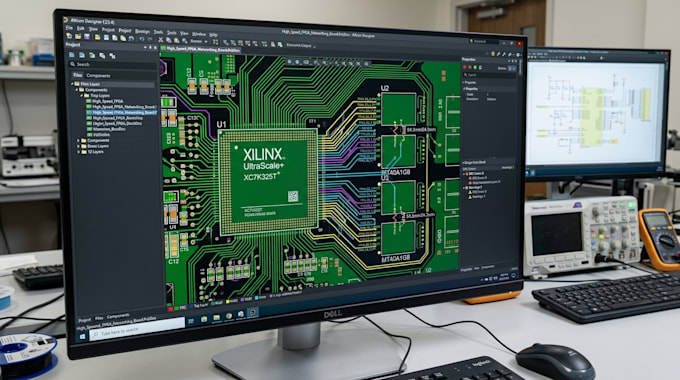Click in the Project panel Search field
The image size is (680, 380).
(x=113, y=65)
